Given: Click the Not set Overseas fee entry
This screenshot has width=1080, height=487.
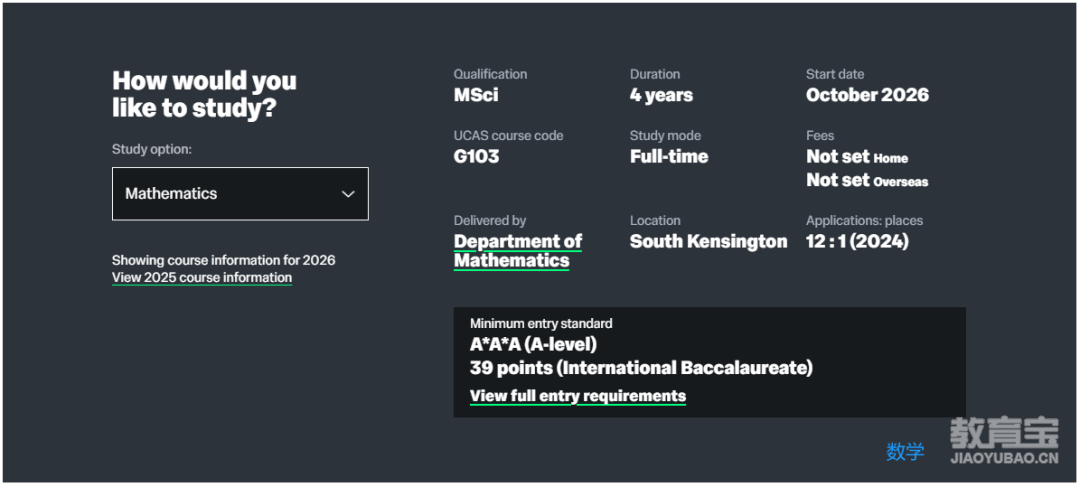Looking at the screenshot, I should click(867, 180).
